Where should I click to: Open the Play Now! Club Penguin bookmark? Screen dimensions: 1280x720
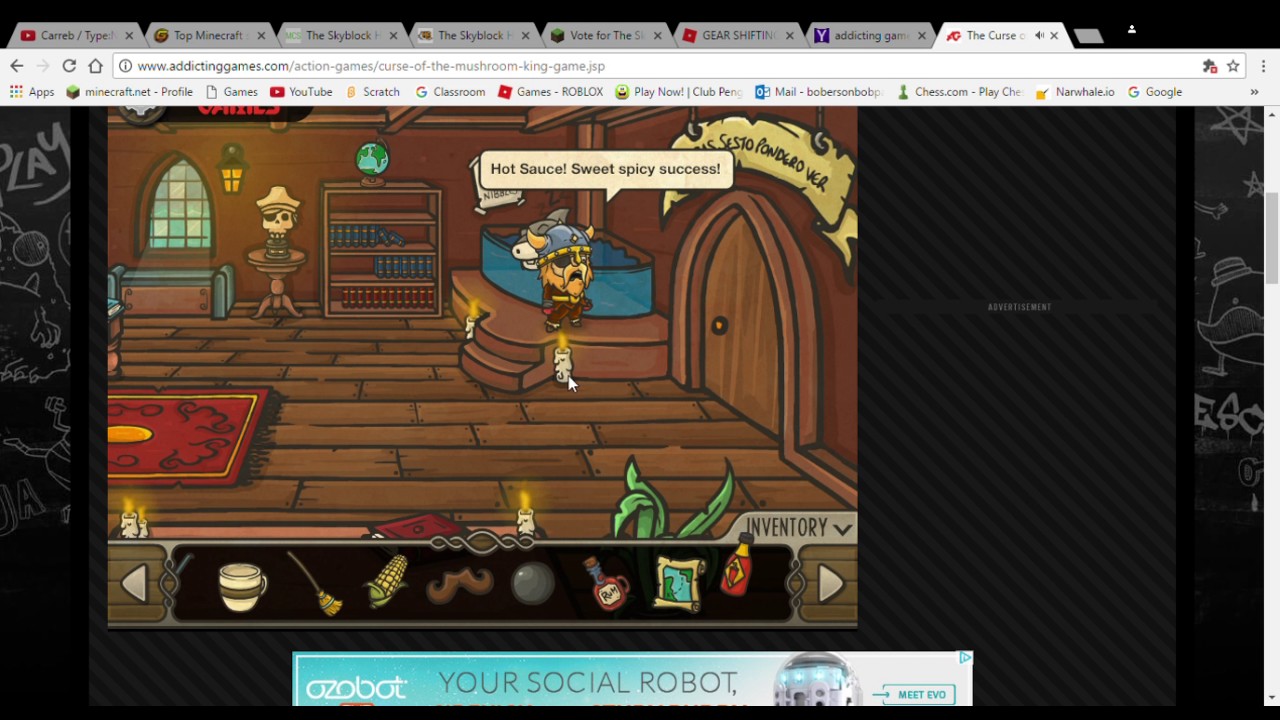coord(679,92)
